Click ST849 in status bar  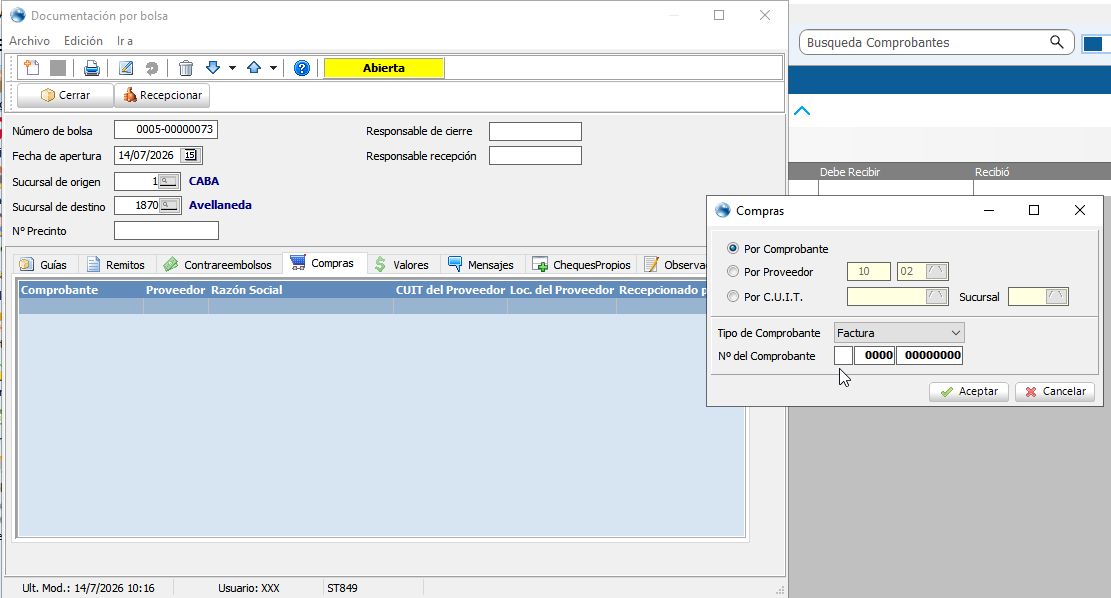342,588
